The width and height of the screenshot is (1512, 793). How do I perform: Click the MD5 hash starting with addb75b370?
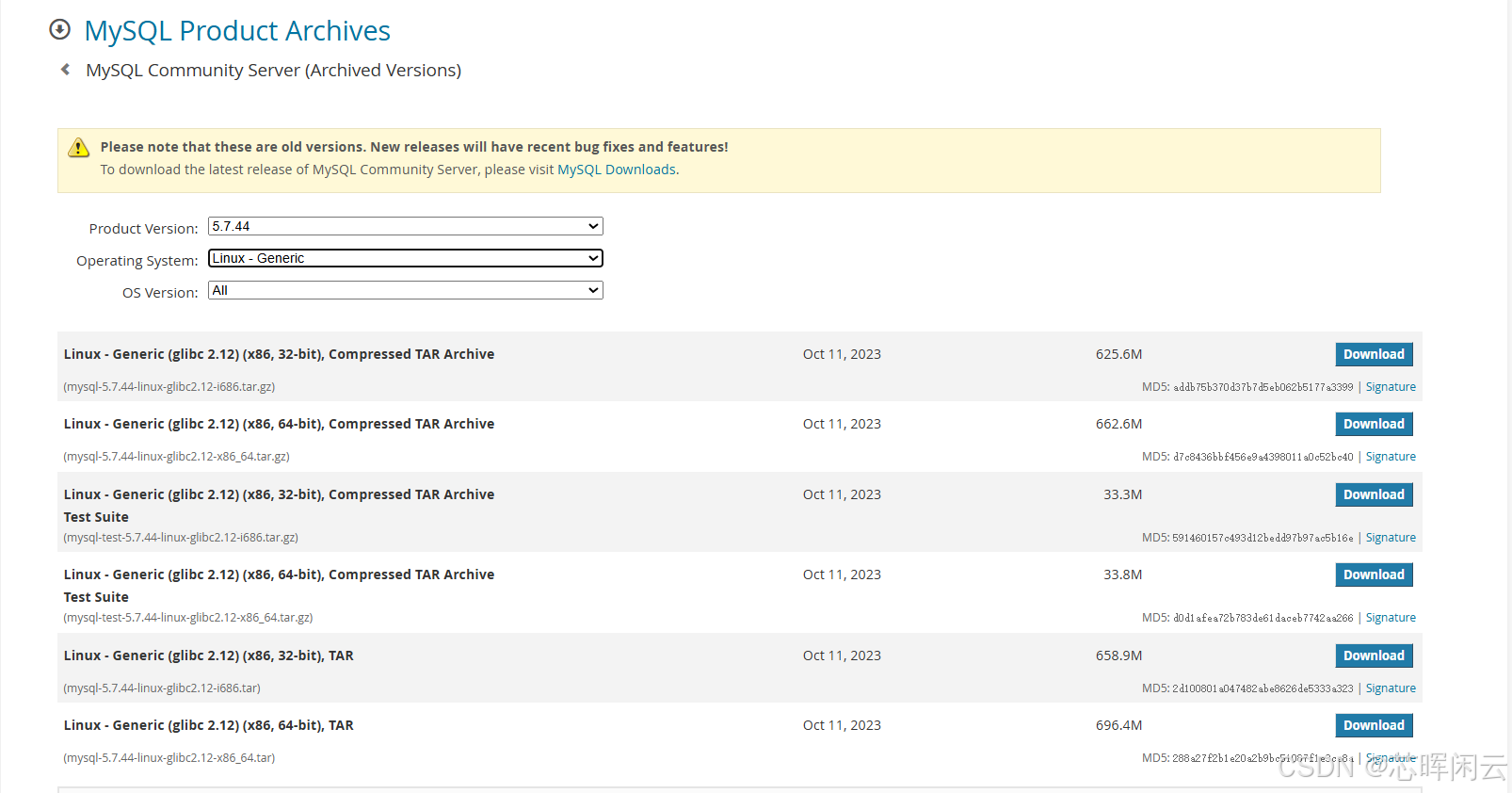[1263, 387]
